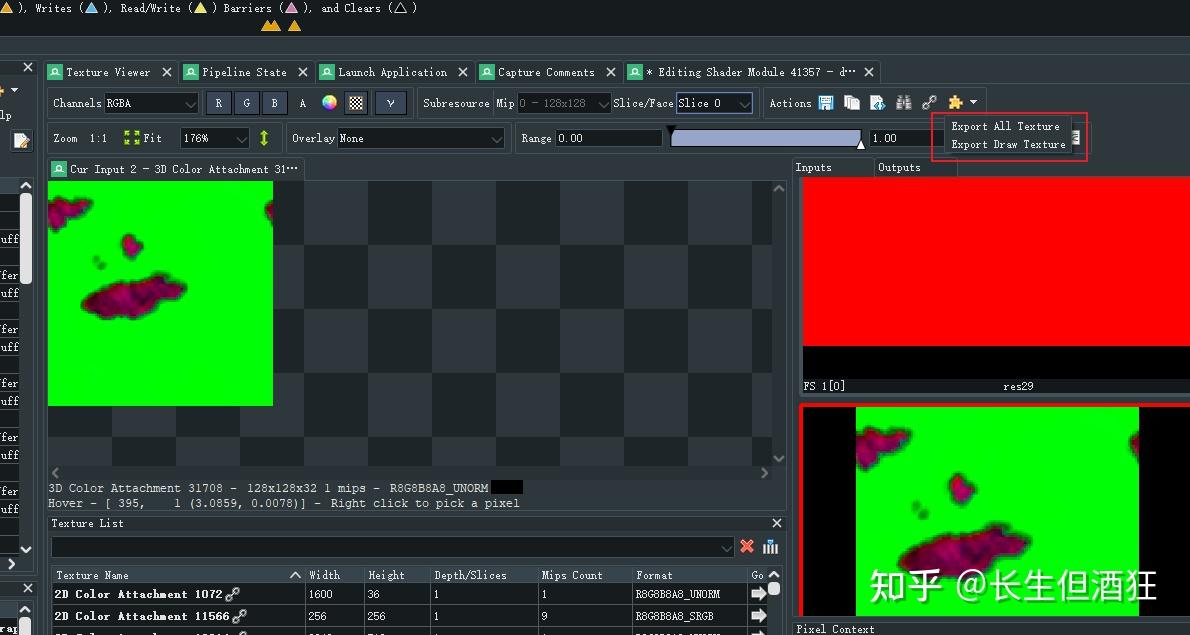This screenshot has height=635, width=1190.
Task: Go to 2D Color Attachment 1072 arrow
Action: 758,594
